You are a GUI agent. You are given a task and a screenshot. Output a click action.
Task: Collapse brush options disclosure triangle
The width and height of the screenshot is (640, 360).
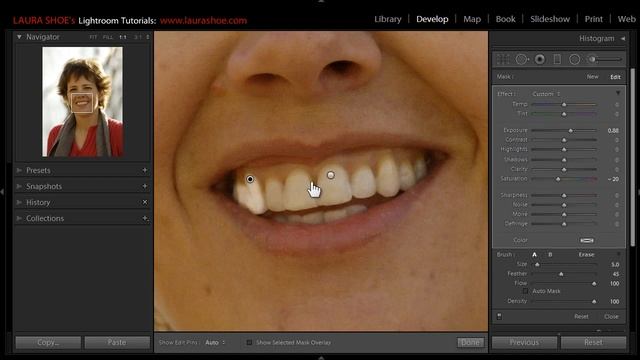pyautogui.click(x=618, y=254)
